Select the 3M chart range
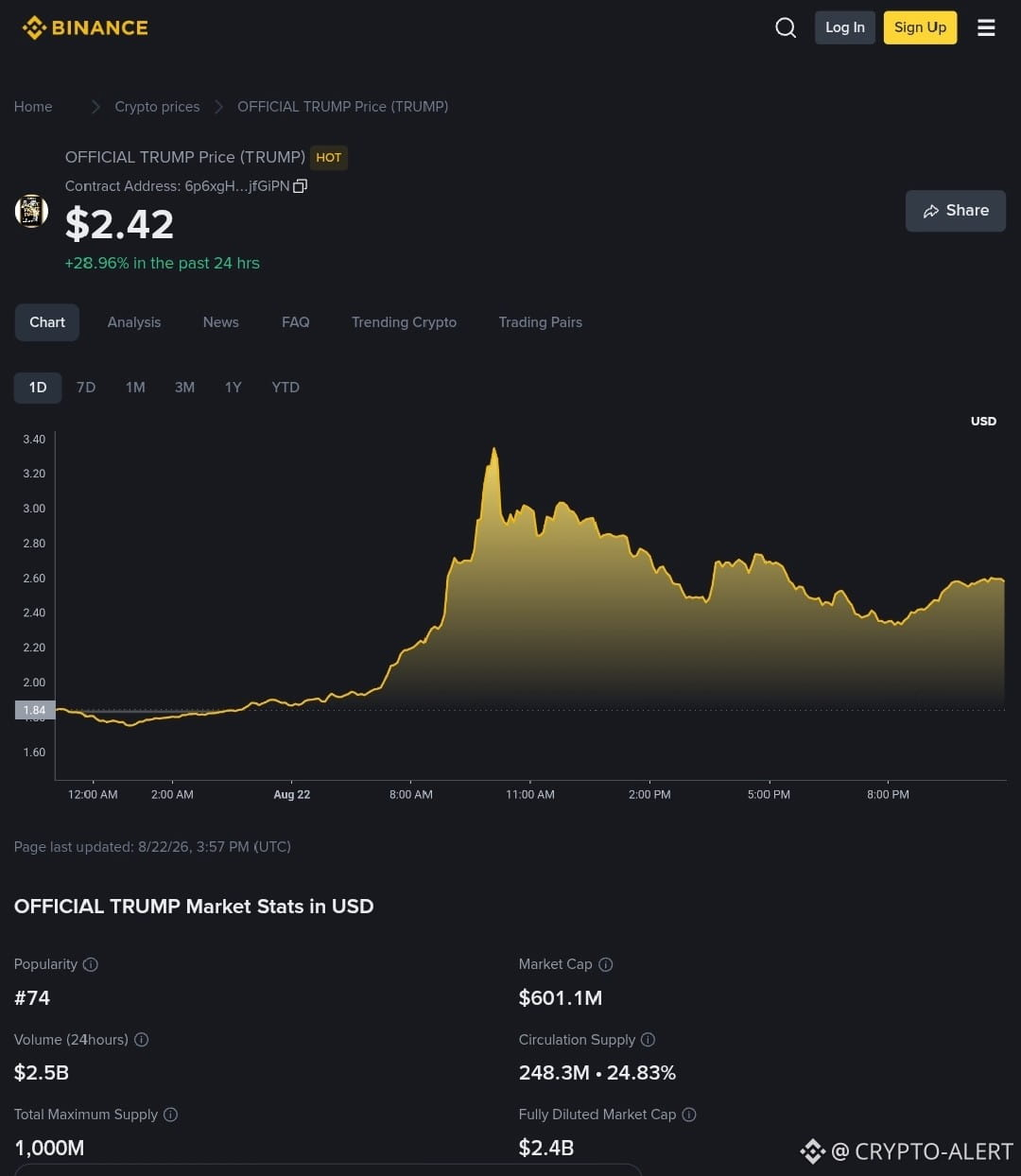Screen dimensions: 1021x1176 click(x=184, y=388)
